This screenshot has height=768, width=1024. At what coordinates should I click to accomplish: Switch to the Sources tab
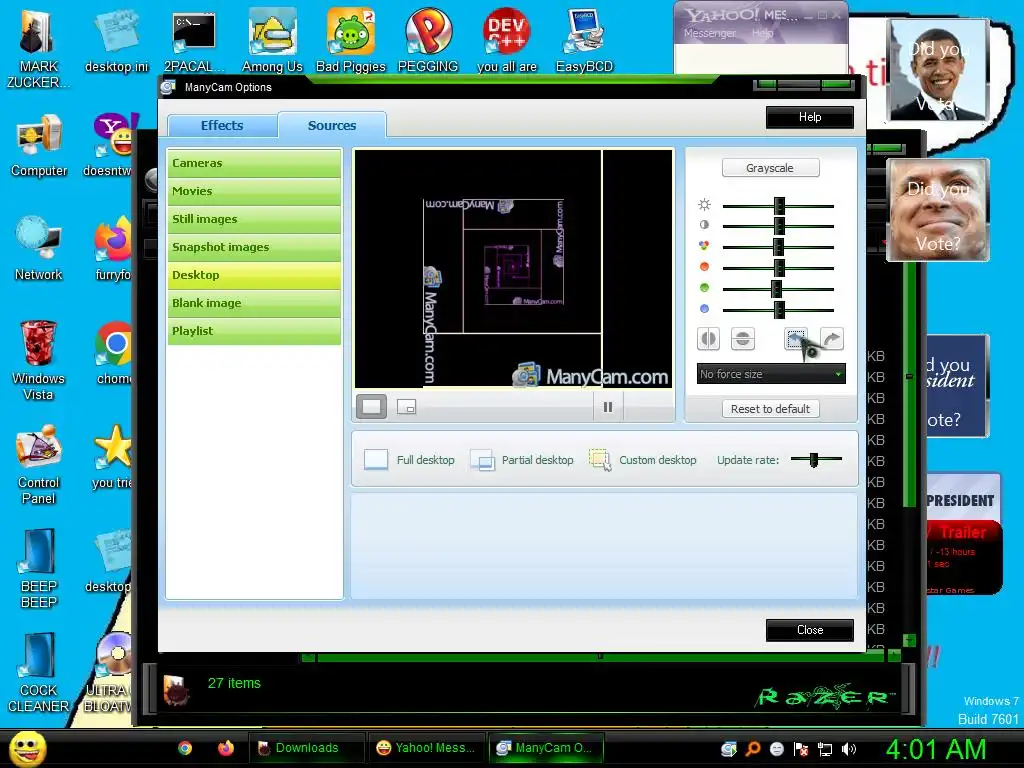332,125
